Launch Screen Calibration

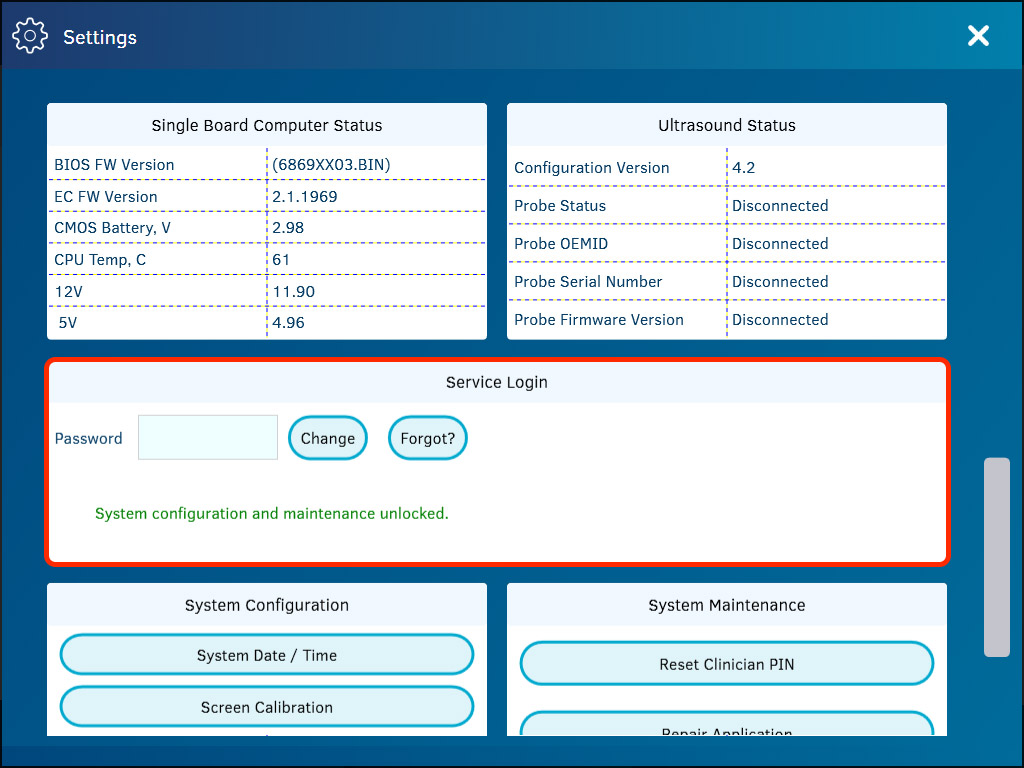[266, 706]
